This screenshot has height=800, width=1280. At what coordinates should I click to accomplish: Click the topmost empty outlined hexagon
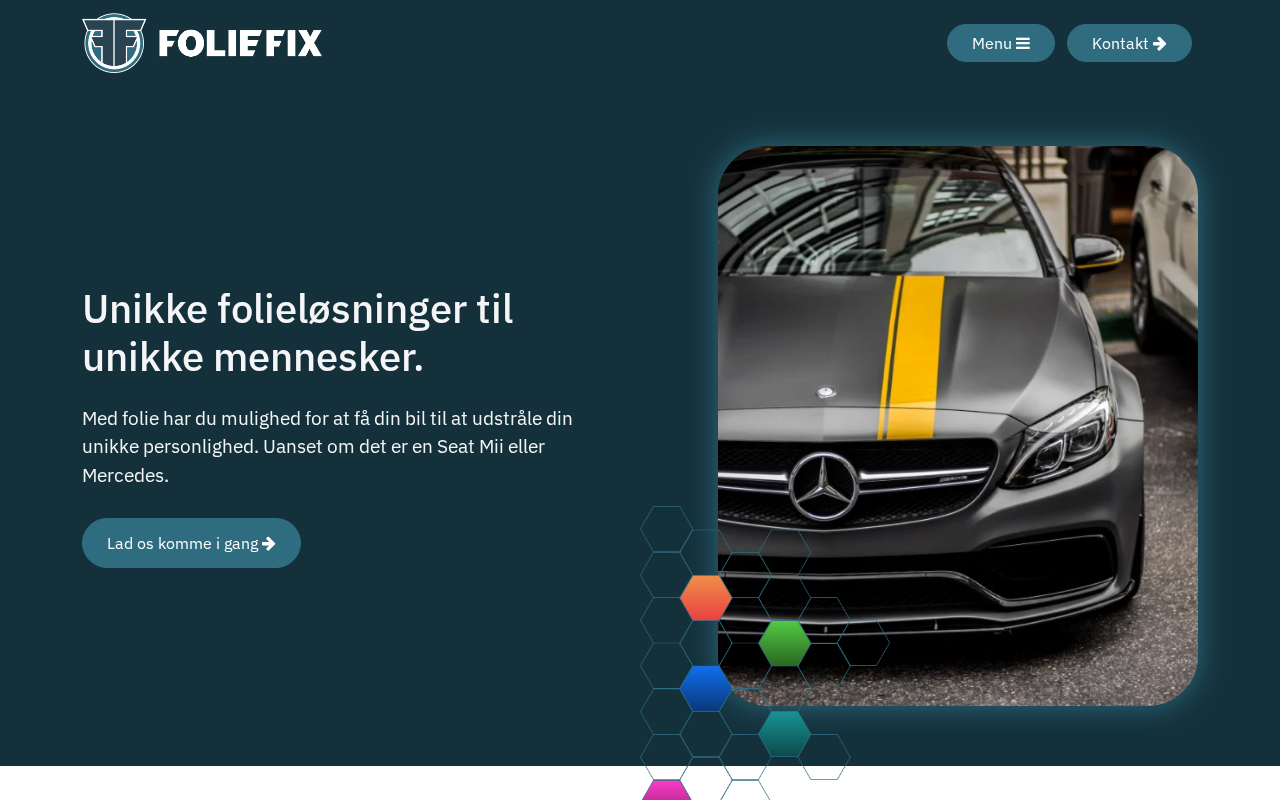[x=667, y=529]
